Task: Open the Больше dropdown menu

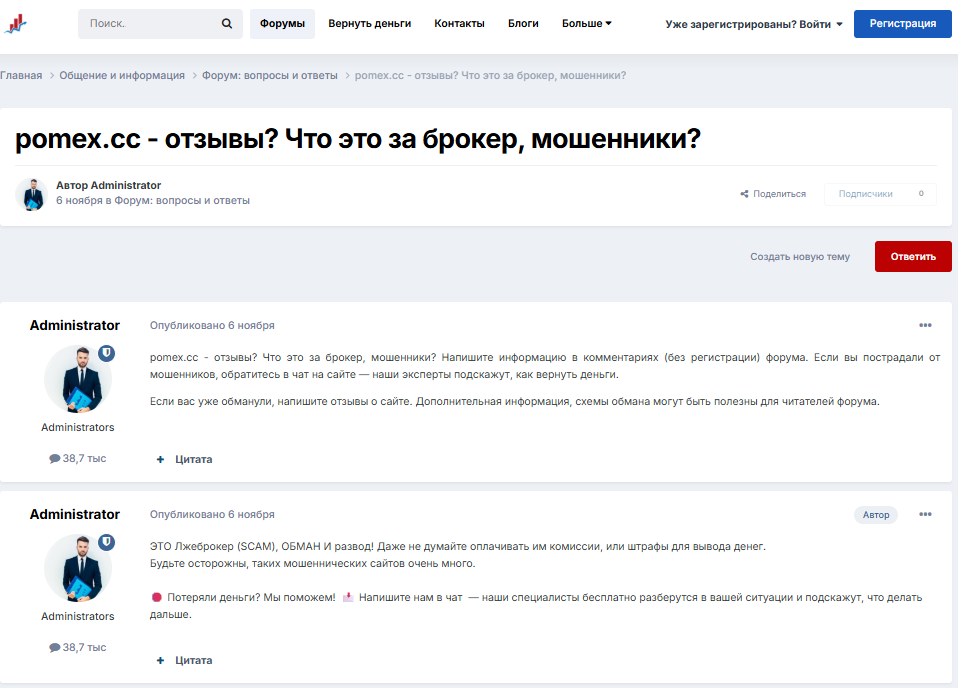Action: point(588,22)
